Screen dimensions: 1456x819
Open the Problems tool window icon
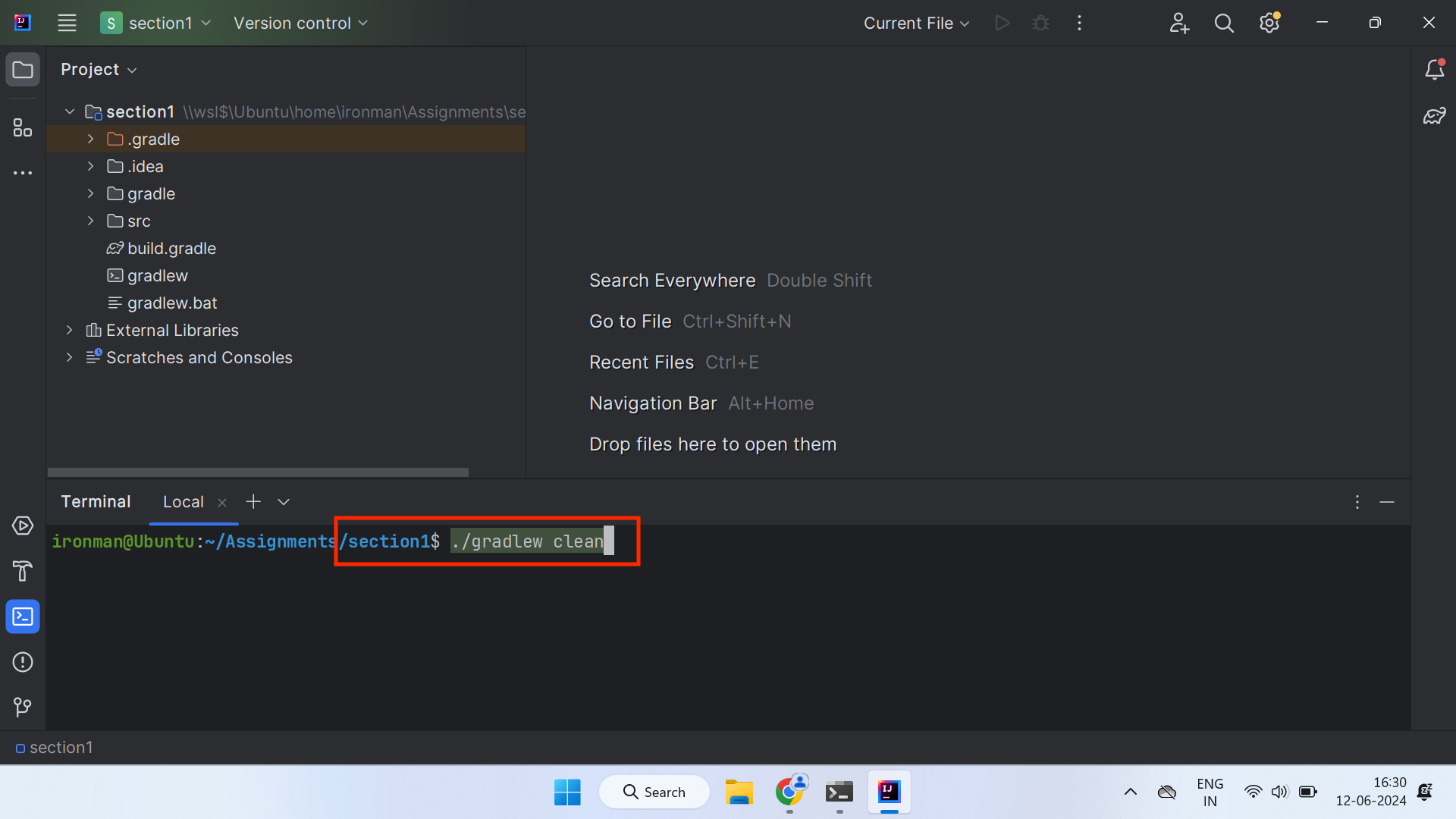tap(23, 662)
